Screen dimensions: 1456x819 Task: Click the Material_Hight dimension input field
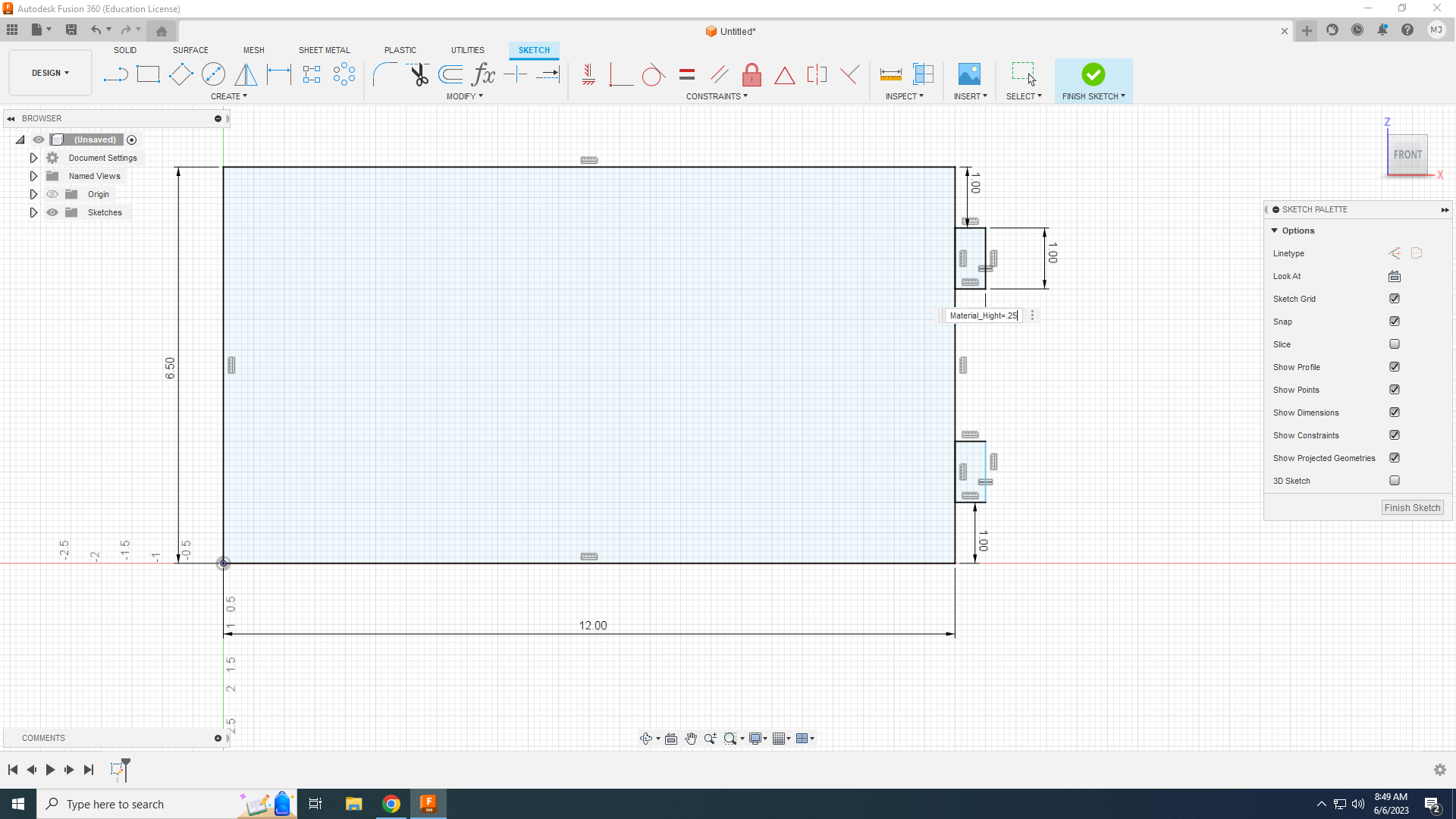pyautogui.click(x=983, y=315)
